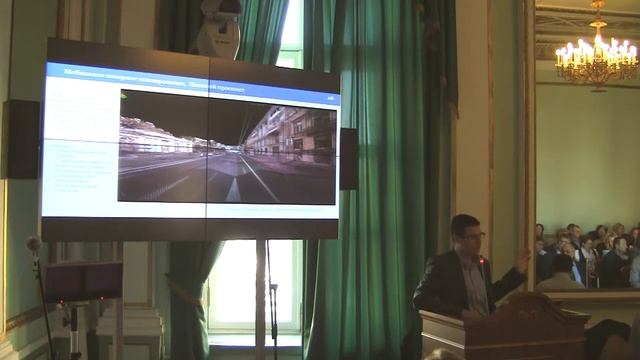Click the blue slide title bar
Screen dimensions: 640x360
[193, 83]
